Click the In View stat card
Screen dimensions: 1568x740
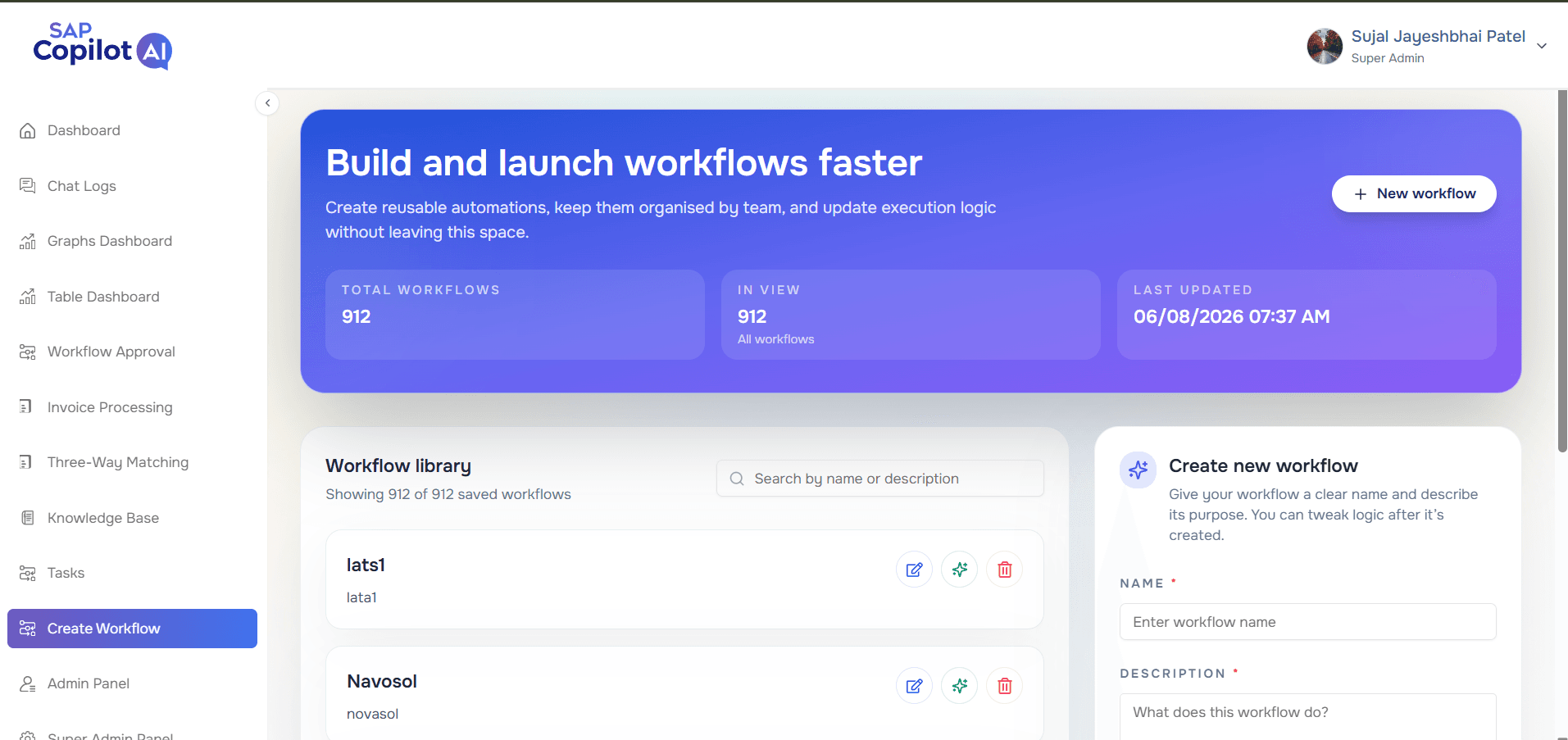(x=911, y=315)
